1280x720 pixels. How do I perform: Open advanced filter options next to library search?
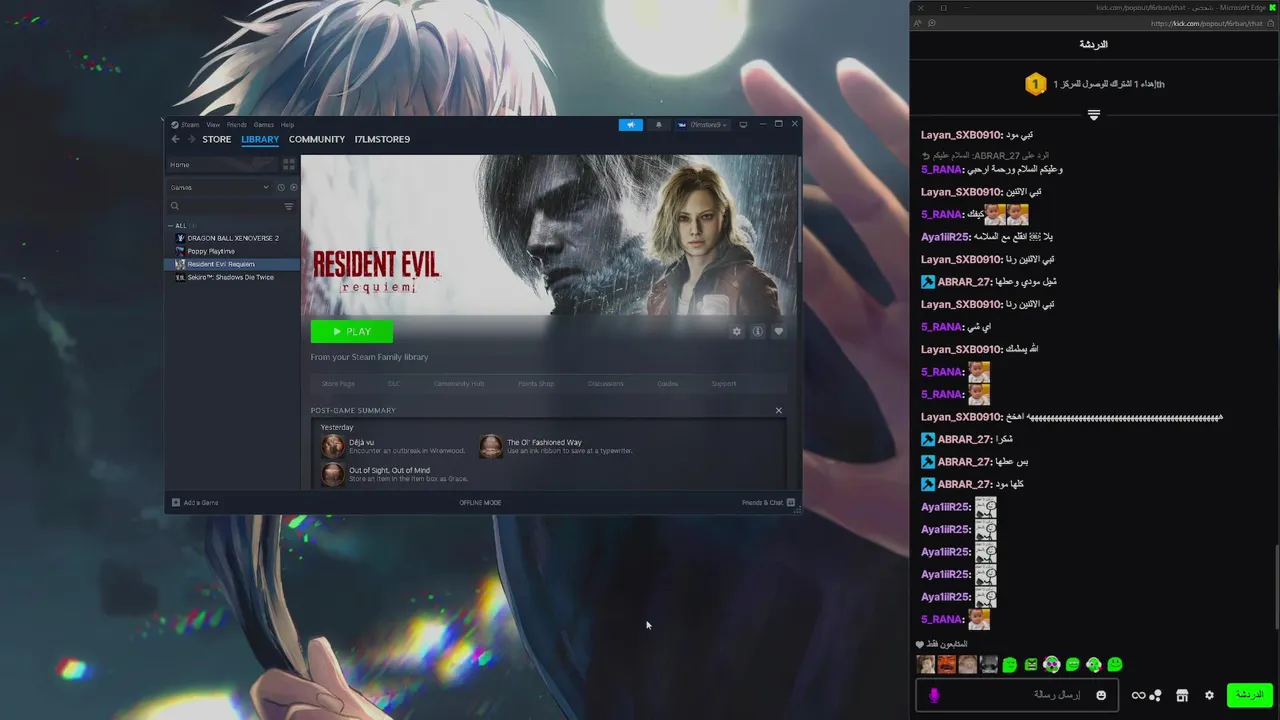pyautogui.click(x=289, y=206)
